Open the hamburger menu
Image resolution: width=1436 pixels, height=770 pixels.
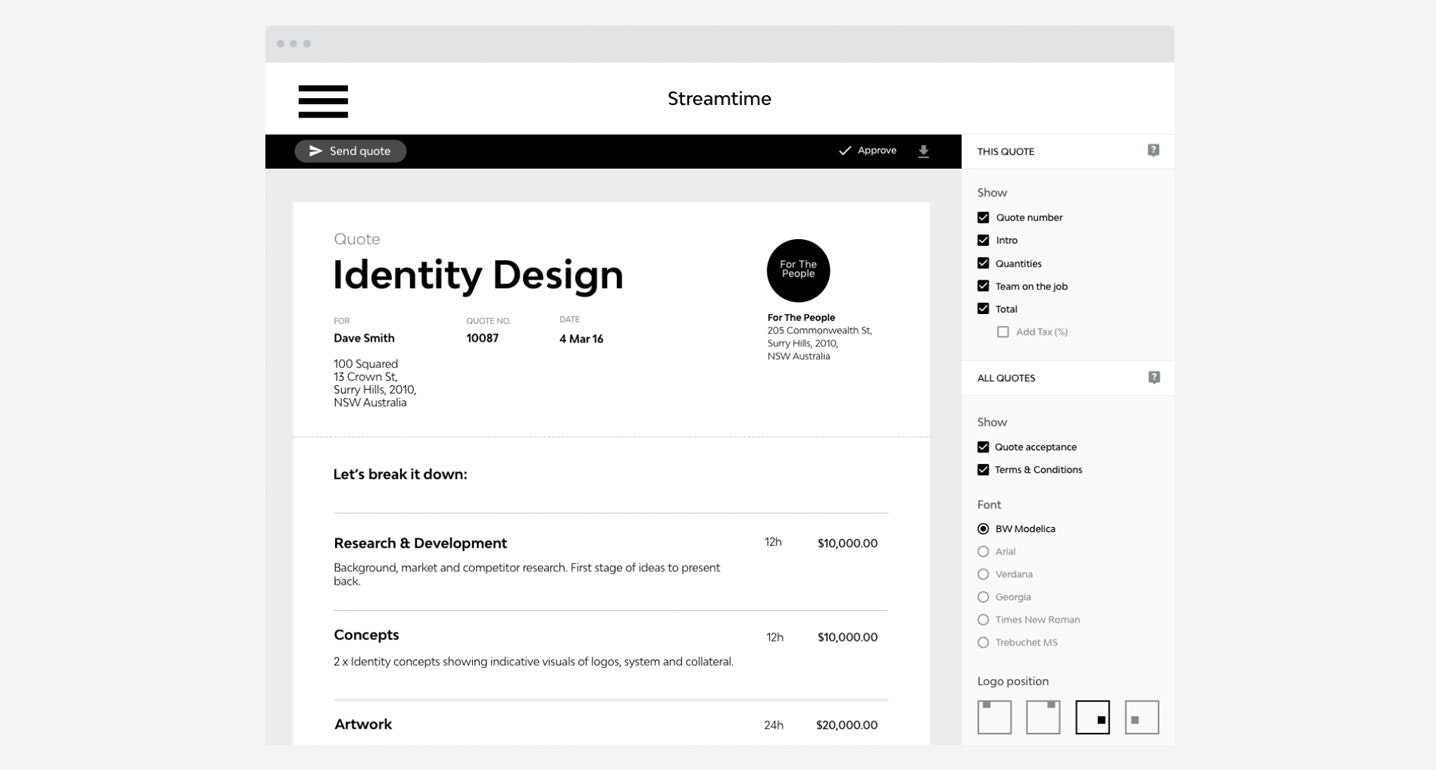click(323, 101)
